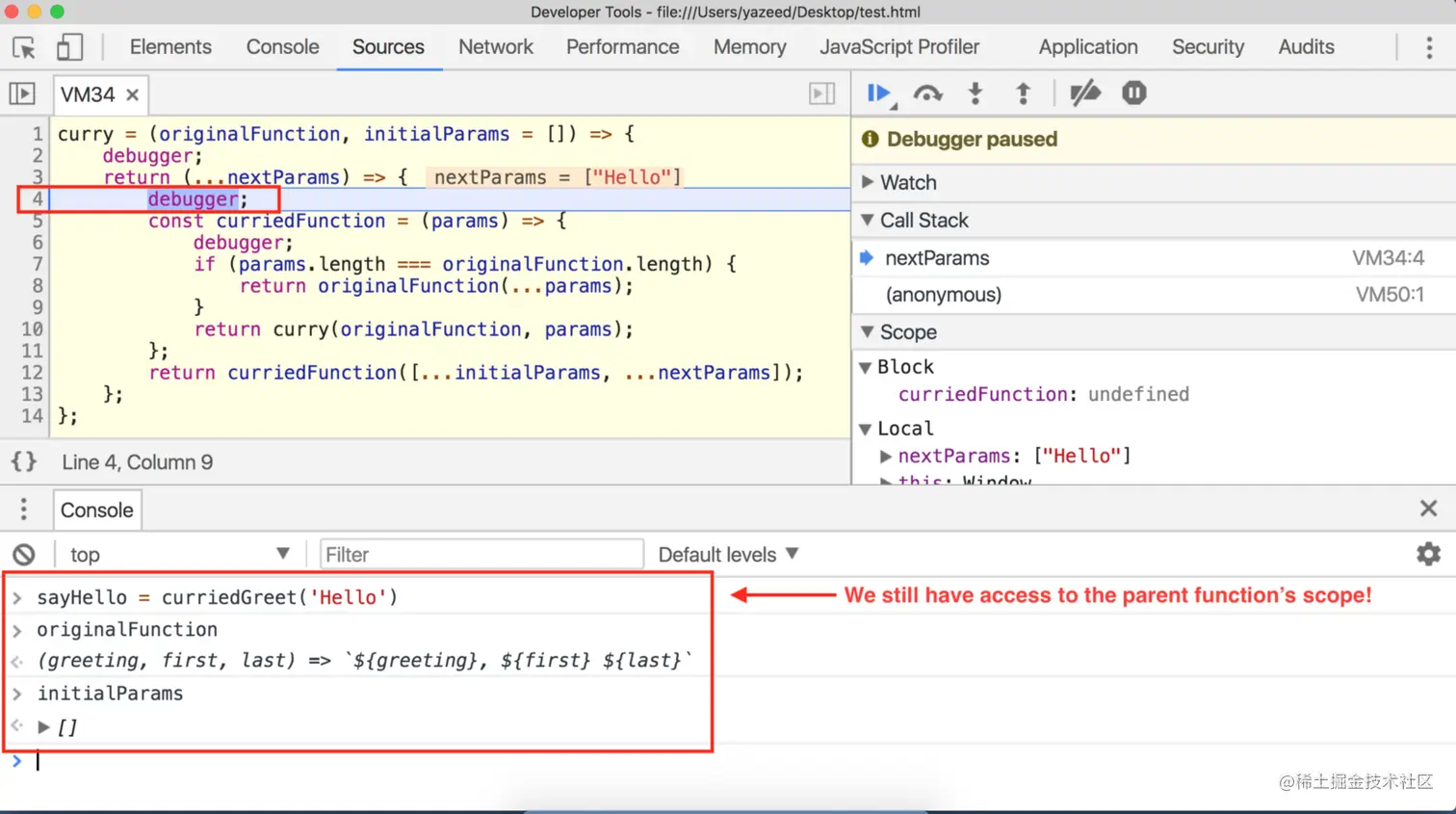
Task: Switch to the Console tab in the top bar
Action: click(282, 47)
